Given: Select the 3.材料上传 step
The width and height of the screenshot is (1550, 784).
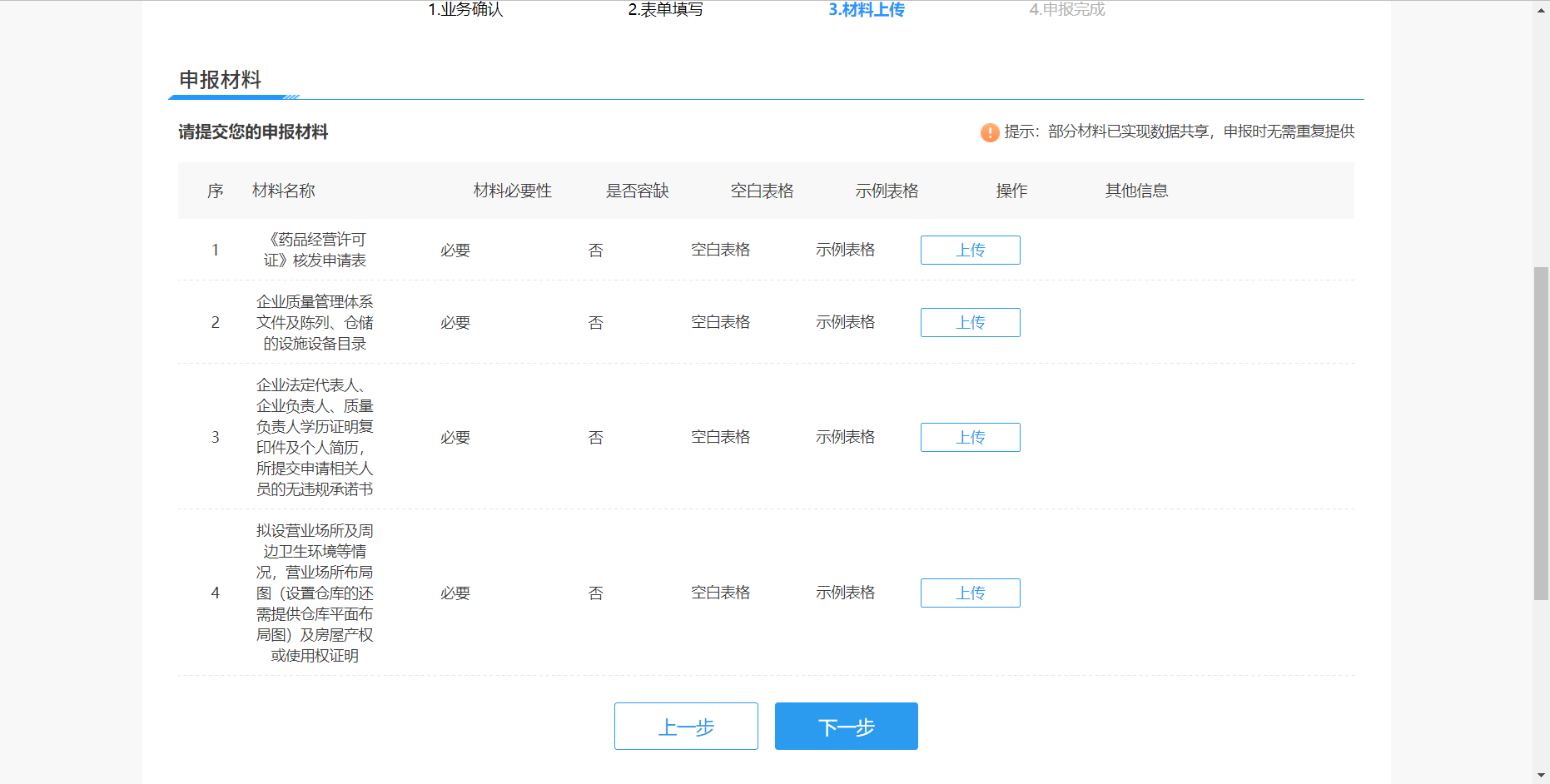Looking at the screenshot, I should tap(866, 9).
